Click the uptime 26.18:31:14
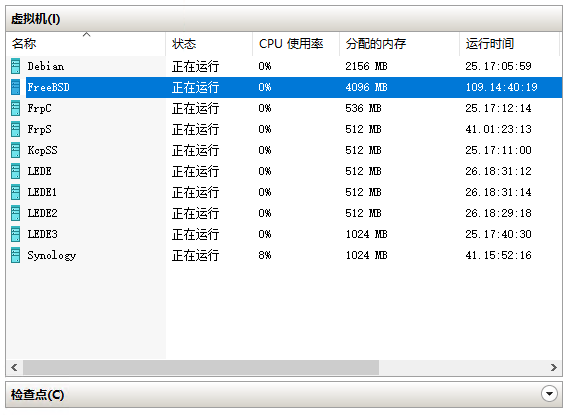 click(499, 192)
